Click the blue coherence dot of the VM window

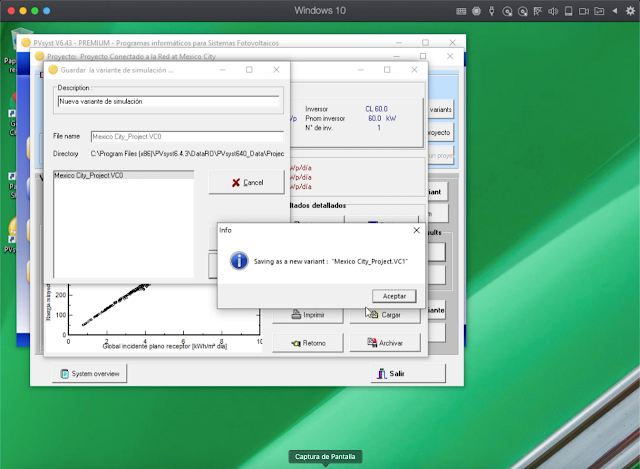[x=47, y=11]
